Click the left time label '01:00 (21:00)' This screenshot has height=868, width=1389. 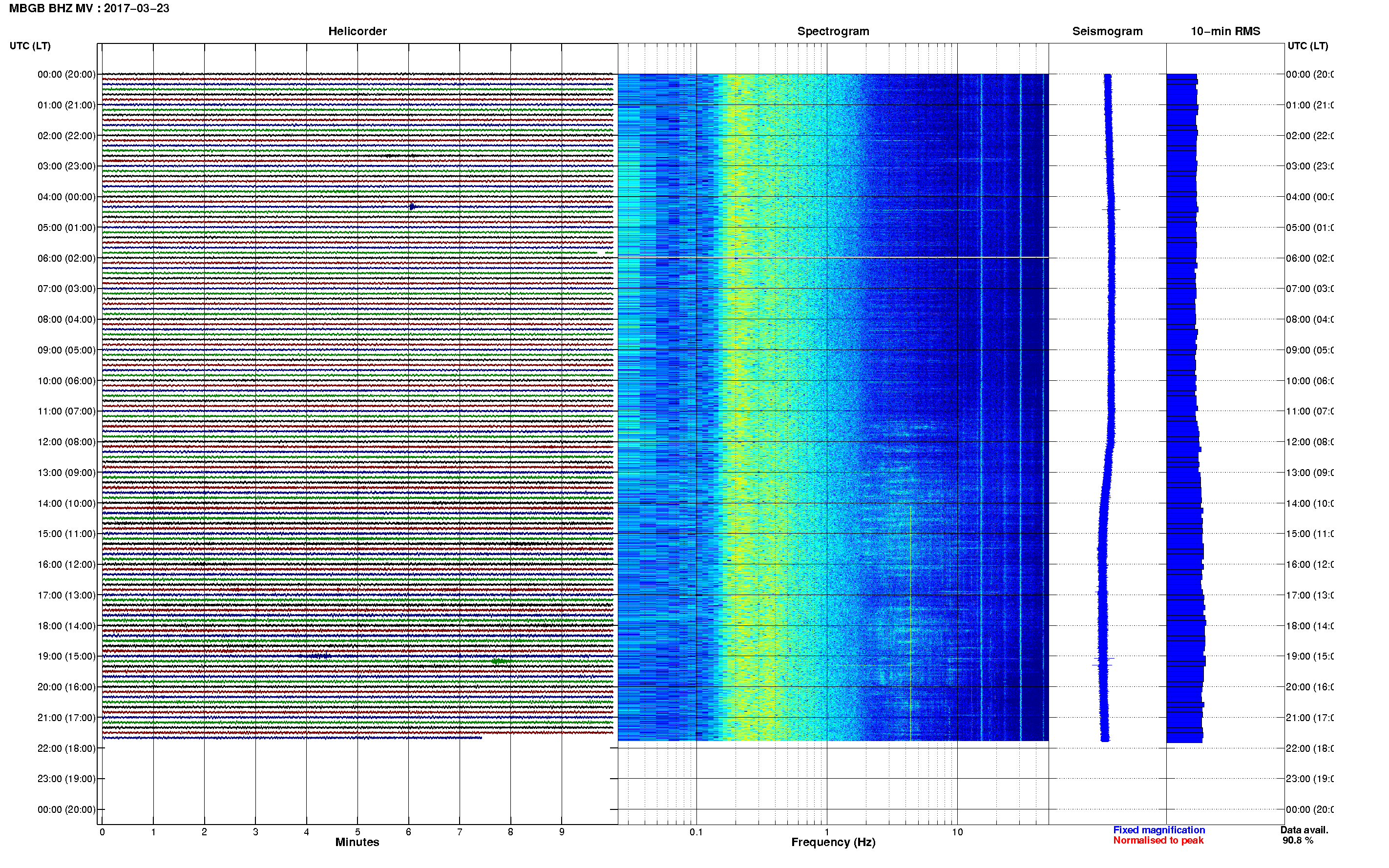tap(66, 105)
